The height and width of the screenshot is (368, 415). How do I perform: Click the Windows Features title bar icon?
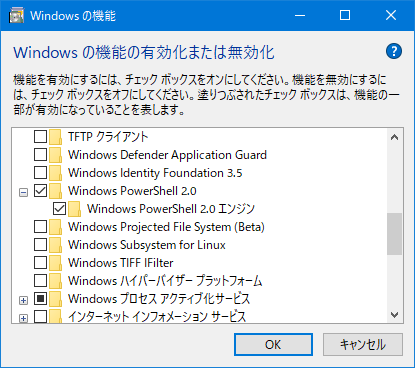coord(16,16)
